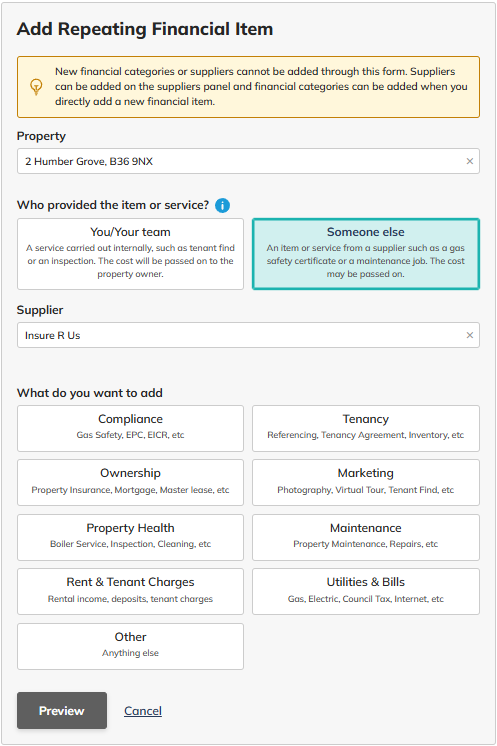Pick the Ownership category tile

tap(130, 482)
